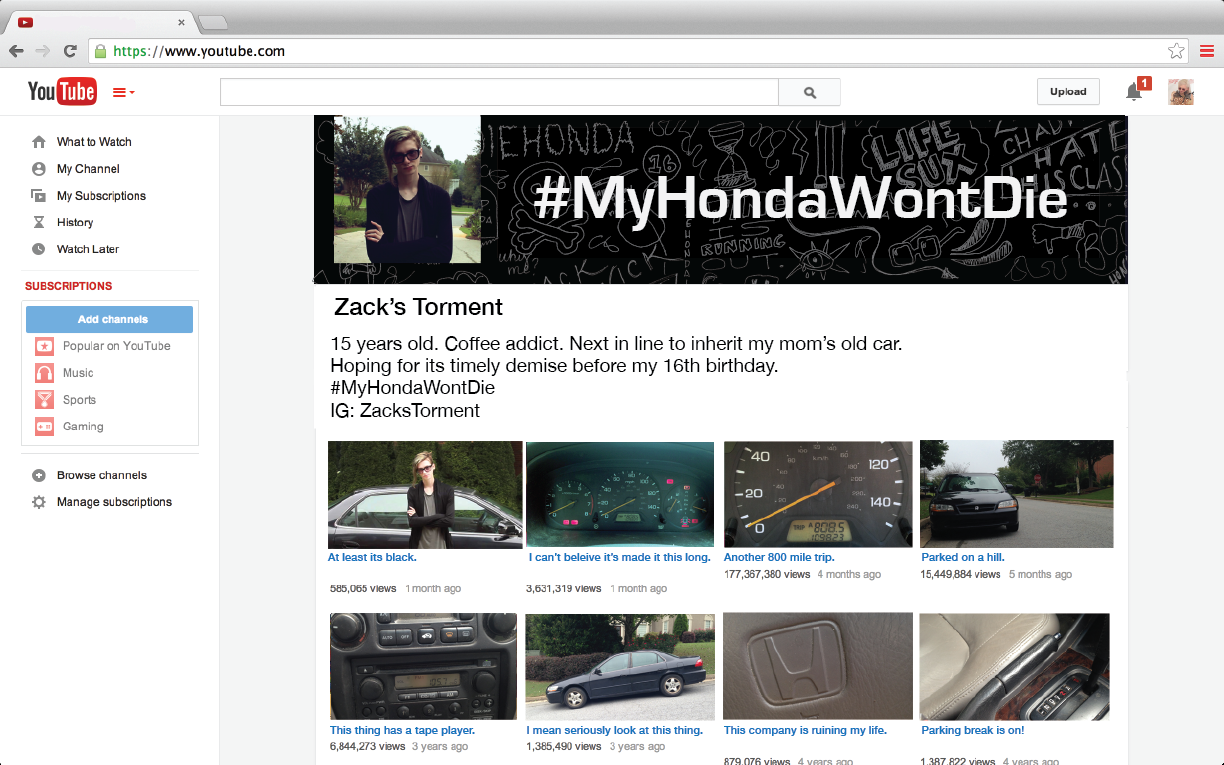Viewport: 1224px width, 765px height.
Task: Close the YouTube browser tab
Action: tap(181, 22)
